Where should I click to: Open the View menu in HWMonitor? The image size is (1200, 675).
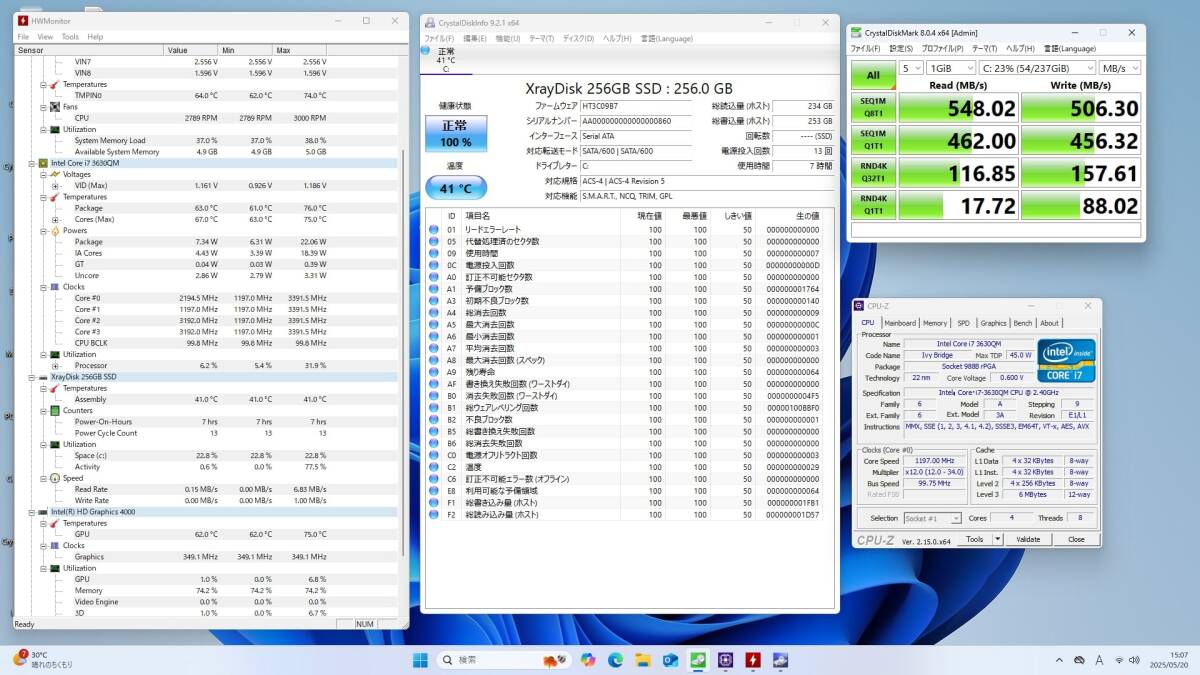coord(46,37)
